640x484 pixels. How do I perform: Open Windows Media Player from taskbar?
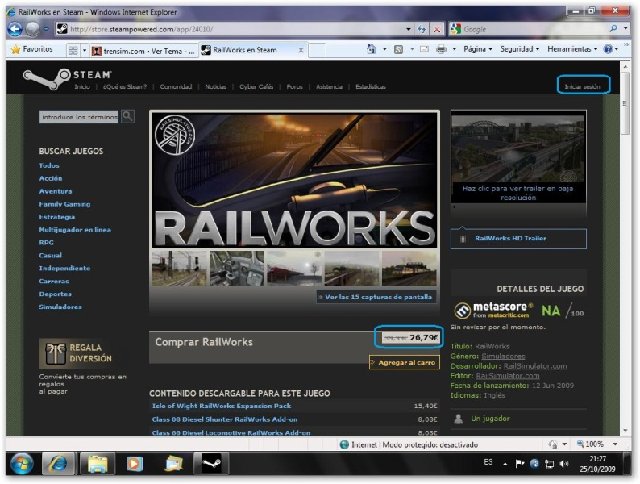coord(134,464)
